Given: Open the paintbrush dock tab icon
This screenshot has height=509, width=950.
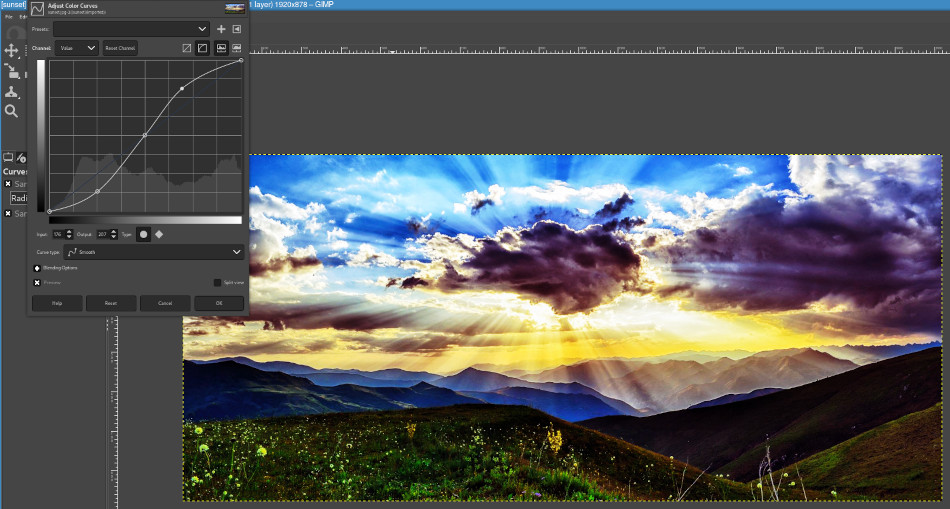Looking at the screenshot, I should [21, 158].
